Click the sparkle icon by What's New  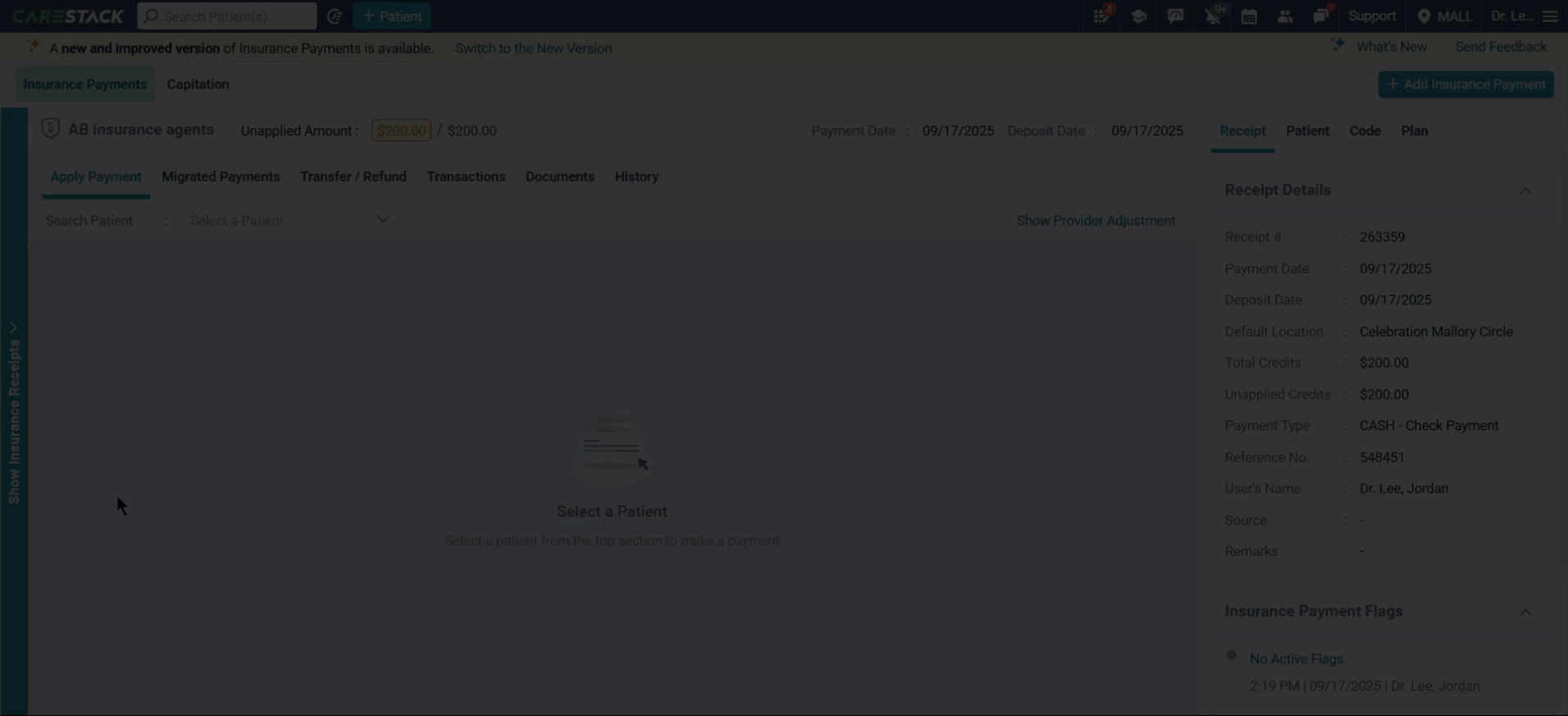pos(1338,45)
